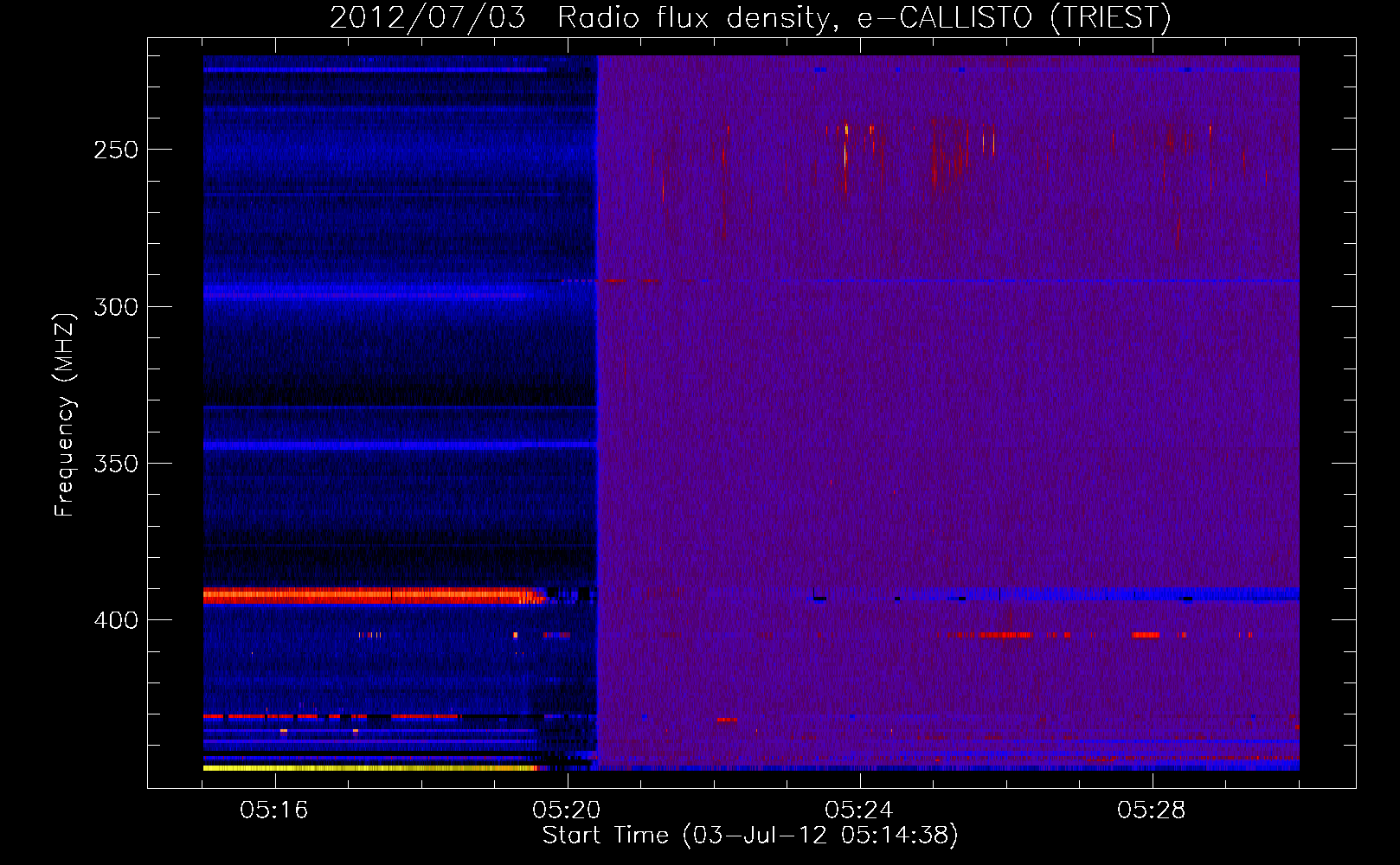Click the 05:16 time tick label
This screenshot has height=865, width=1400.
(274, 810)
